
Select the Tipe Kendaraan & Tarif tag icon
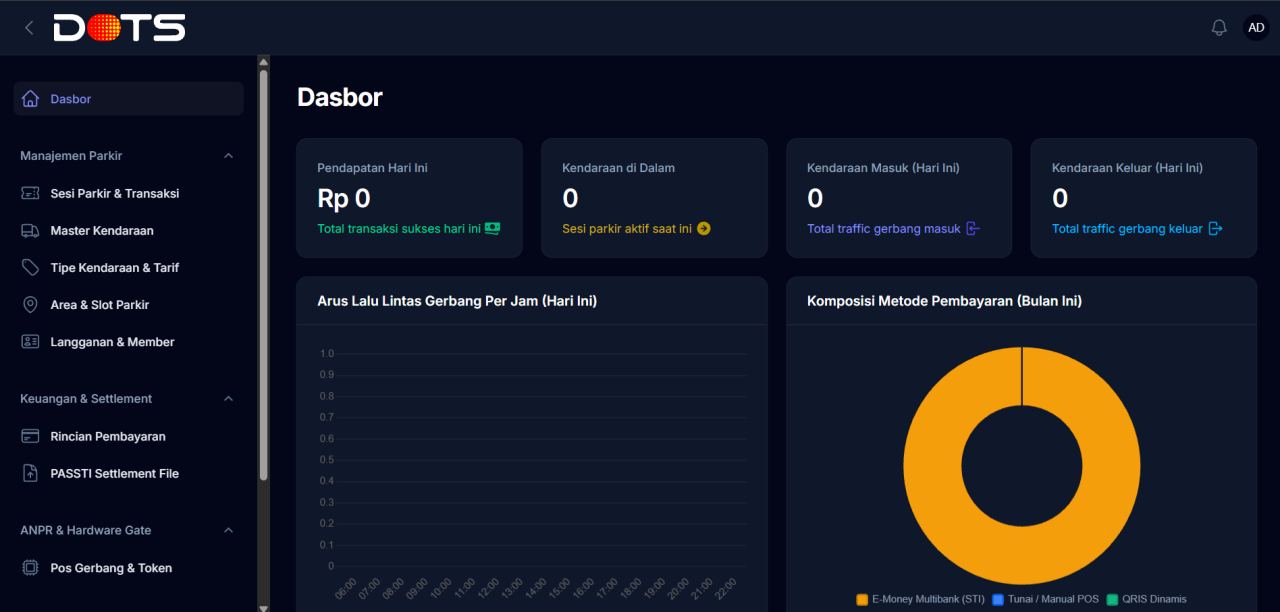[x=30, y=268]
